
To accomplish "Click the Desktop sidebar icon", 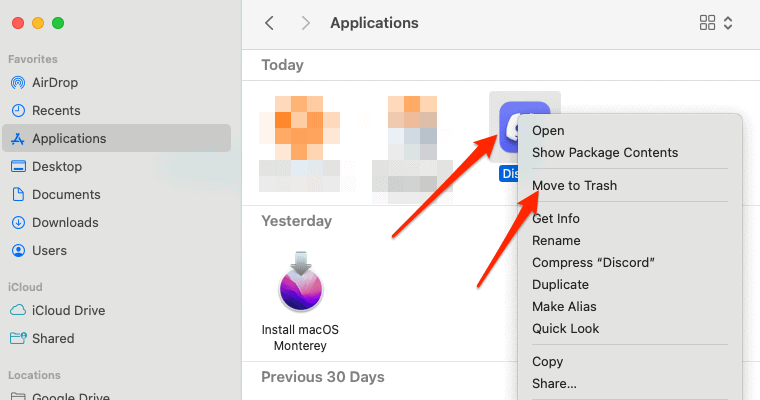I will coord(18,167).
